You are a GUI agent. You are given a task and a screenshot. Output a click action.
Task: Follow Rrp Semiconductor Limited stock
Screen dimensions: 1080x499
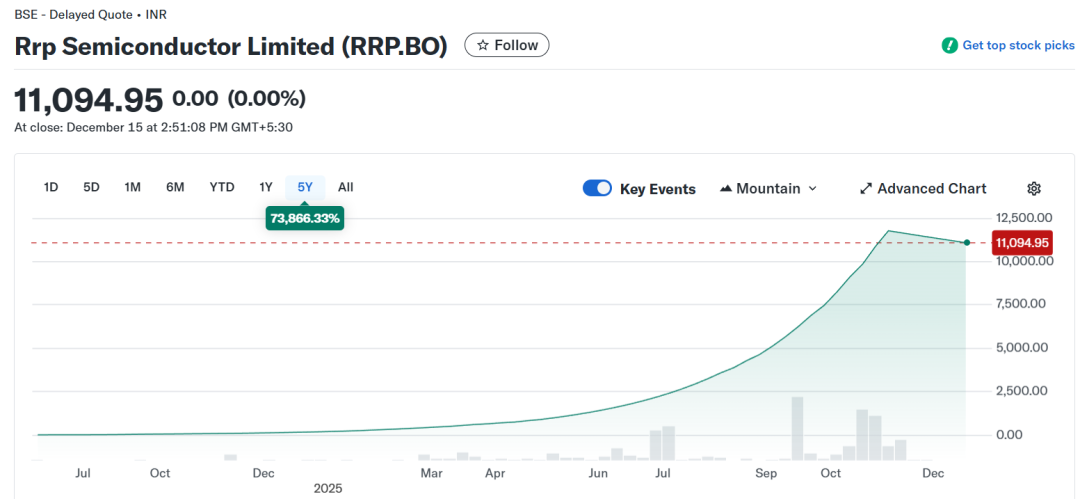tap(507, 45)
